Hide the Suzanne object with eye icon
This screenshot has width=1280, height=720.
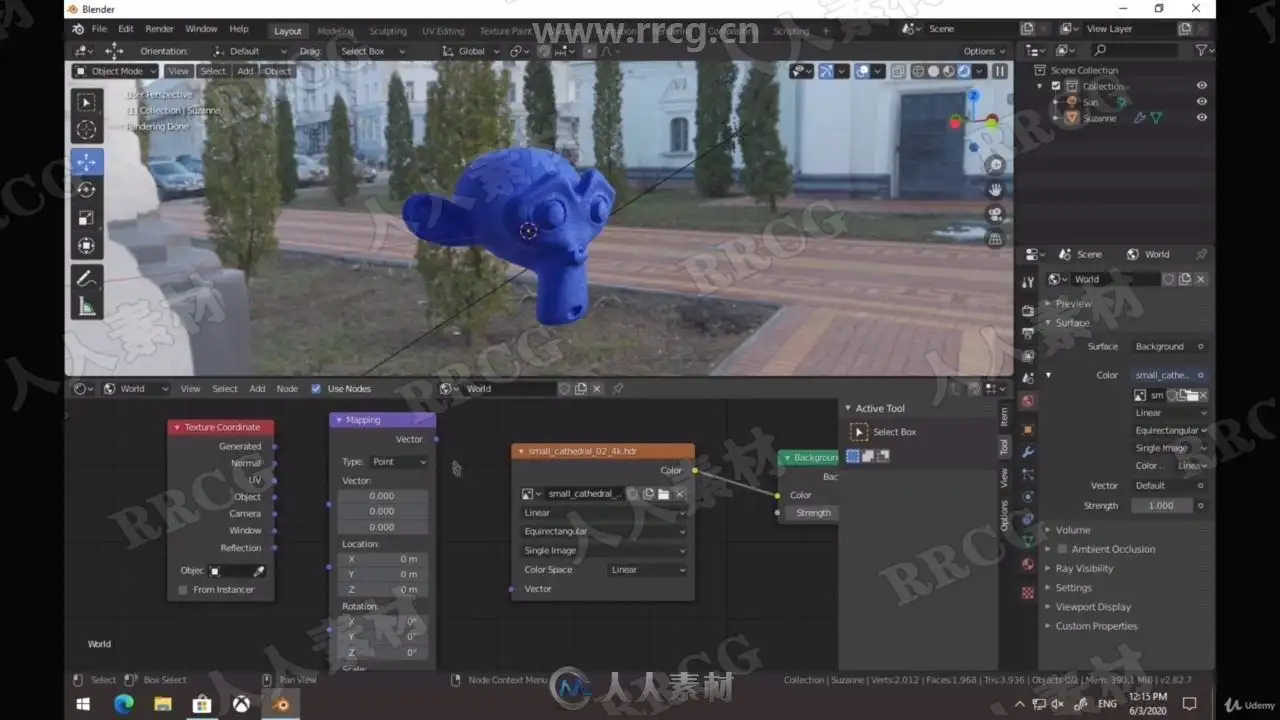point(1202,118)
